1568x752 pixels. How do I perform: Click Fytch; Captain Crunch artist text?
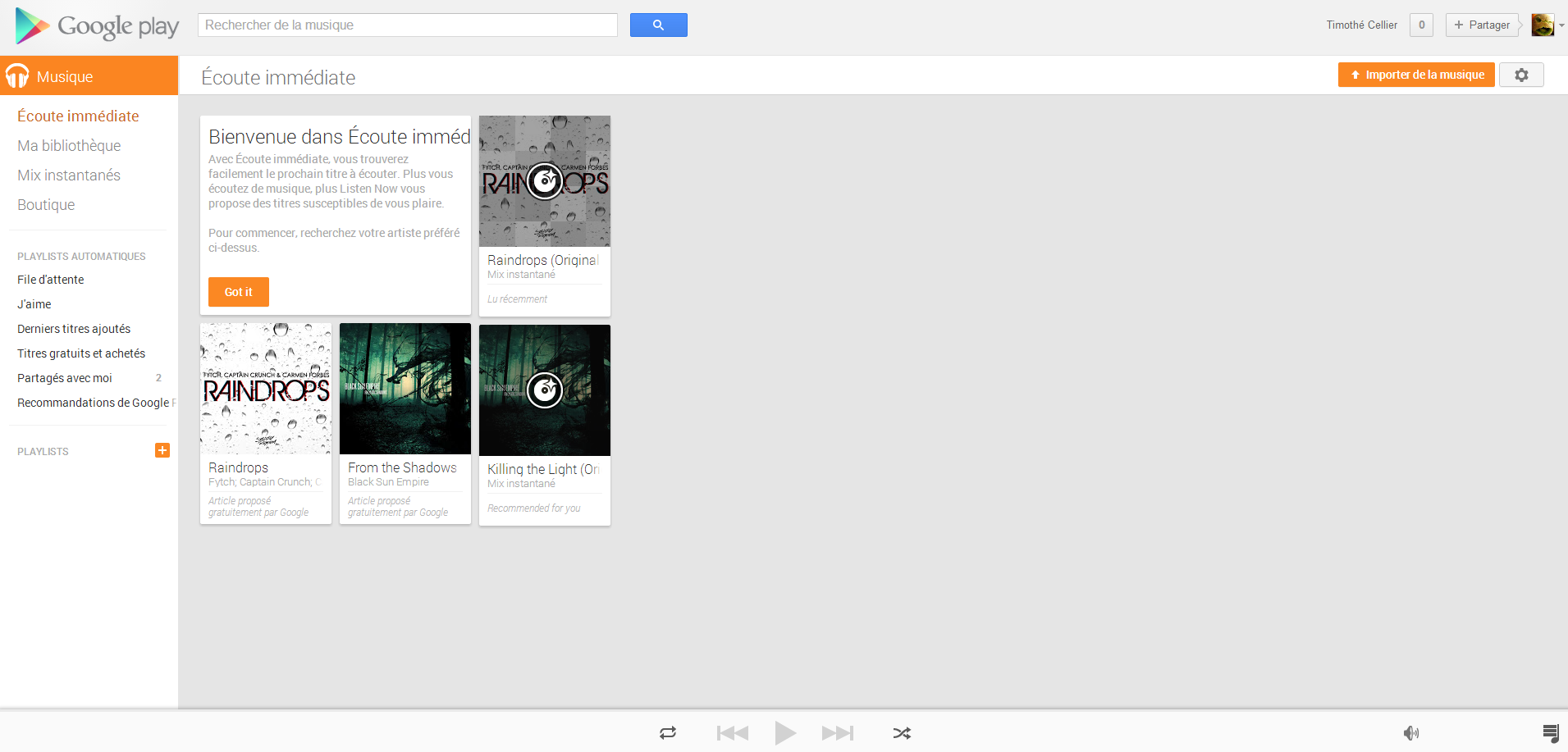pos(264,482)
